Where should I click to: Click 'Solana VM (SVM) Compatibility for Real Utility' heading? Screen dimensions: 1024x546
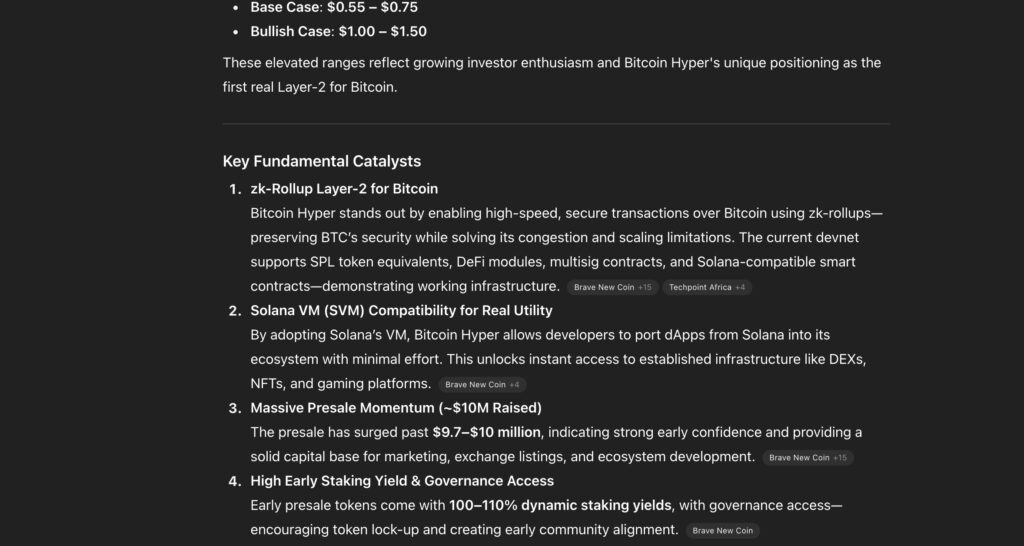tap(401, 311)
